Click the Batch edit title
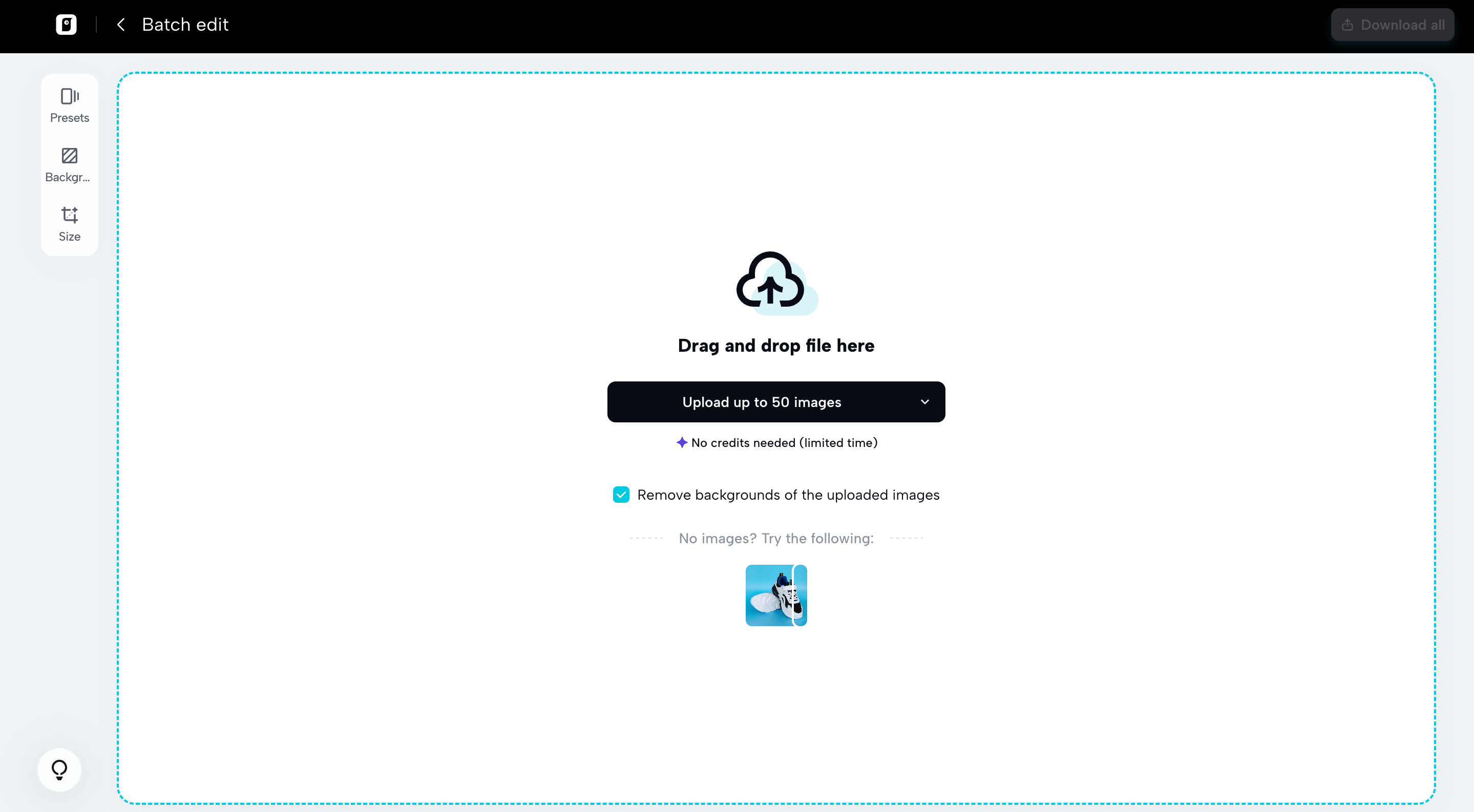1474x812 pixels. pos(185,25)
